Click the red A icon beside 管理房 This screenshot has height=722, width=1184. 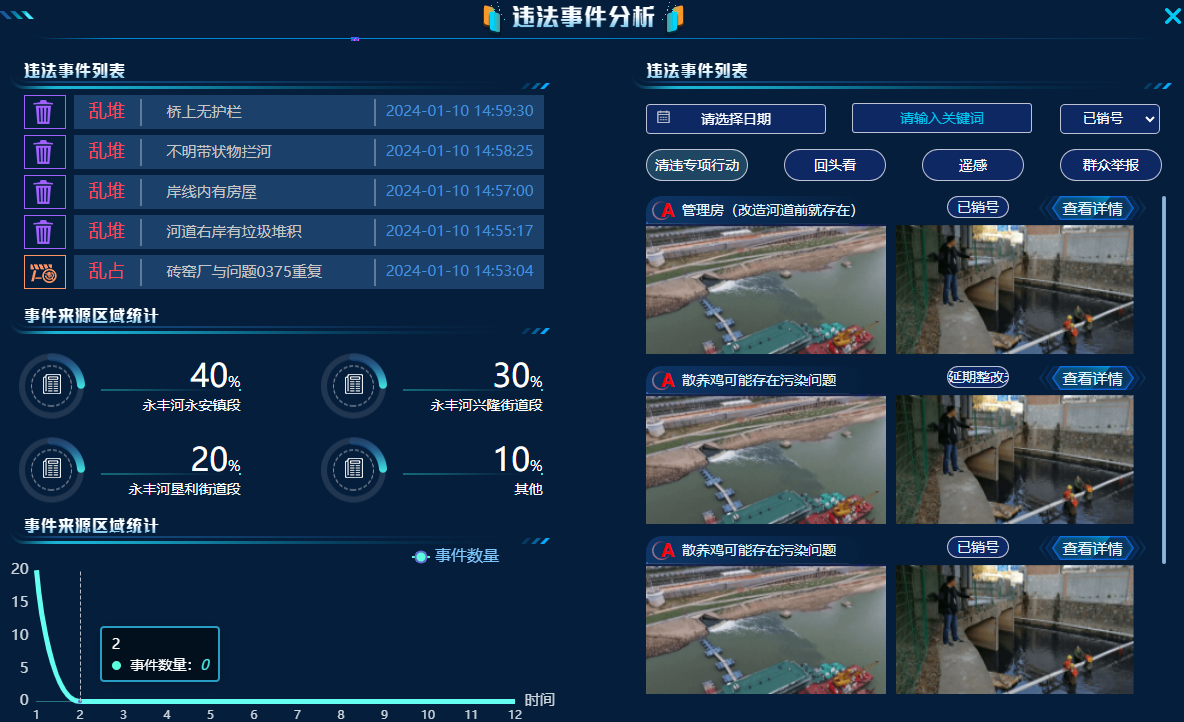pos(662,210)
